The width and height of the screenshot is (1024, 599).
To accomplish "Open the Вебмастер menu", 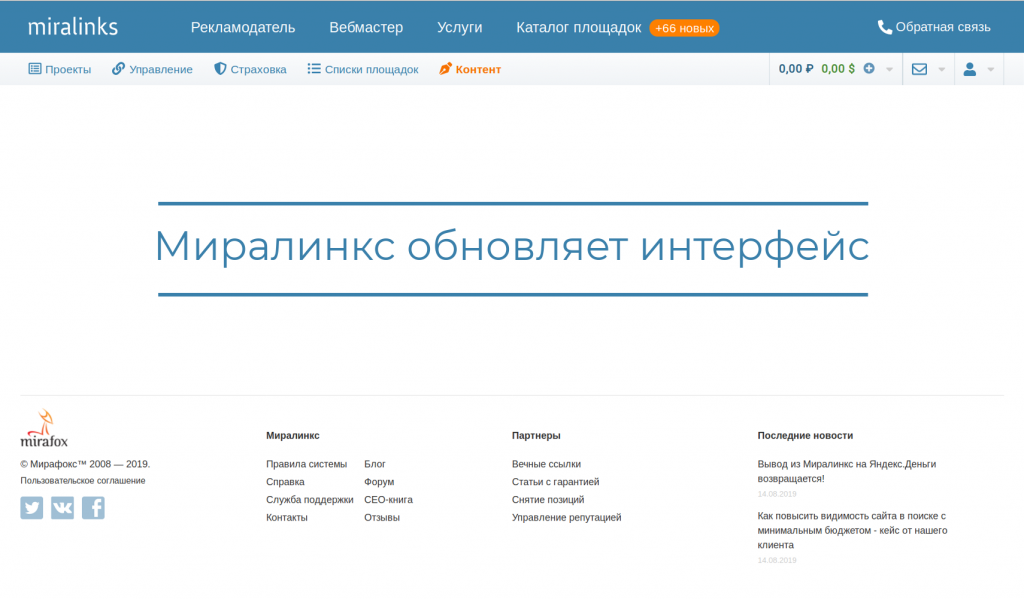I will click(x=366, y=27).
